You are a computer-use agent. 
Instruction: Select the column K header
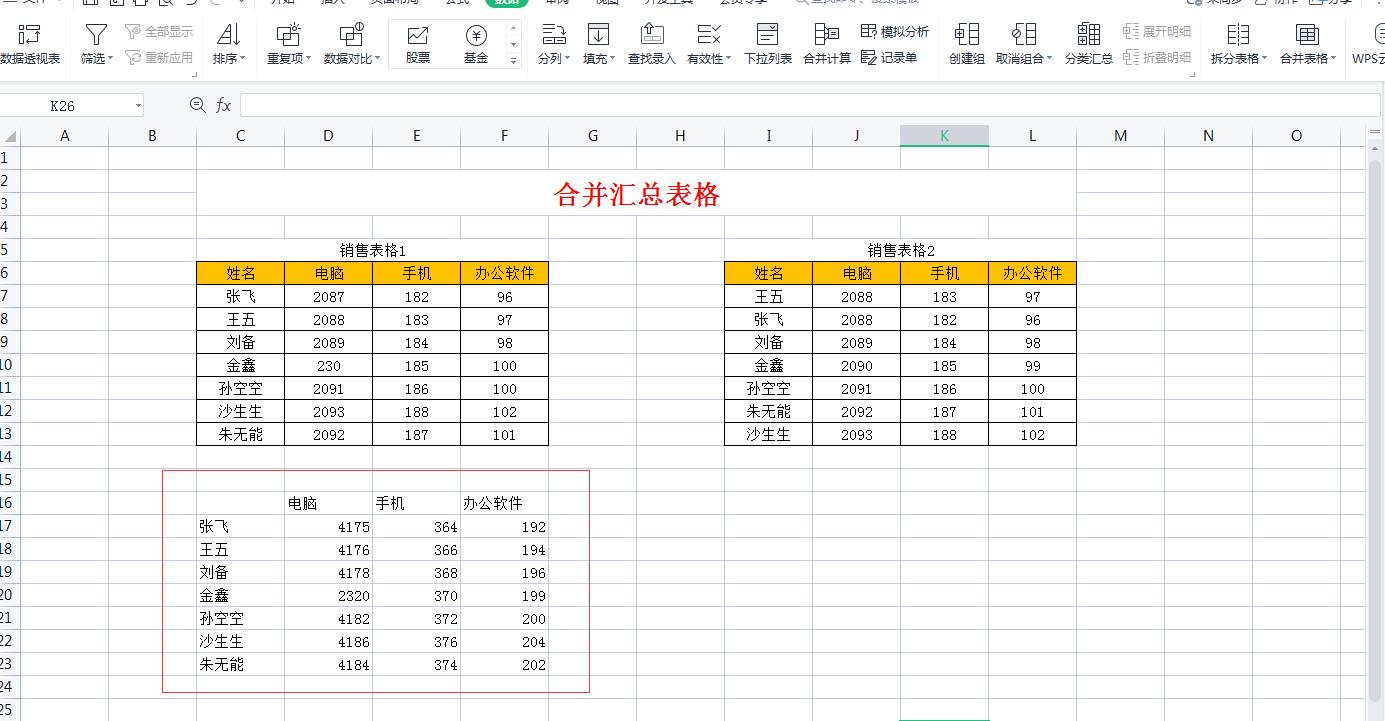click(x=944, y=136)
